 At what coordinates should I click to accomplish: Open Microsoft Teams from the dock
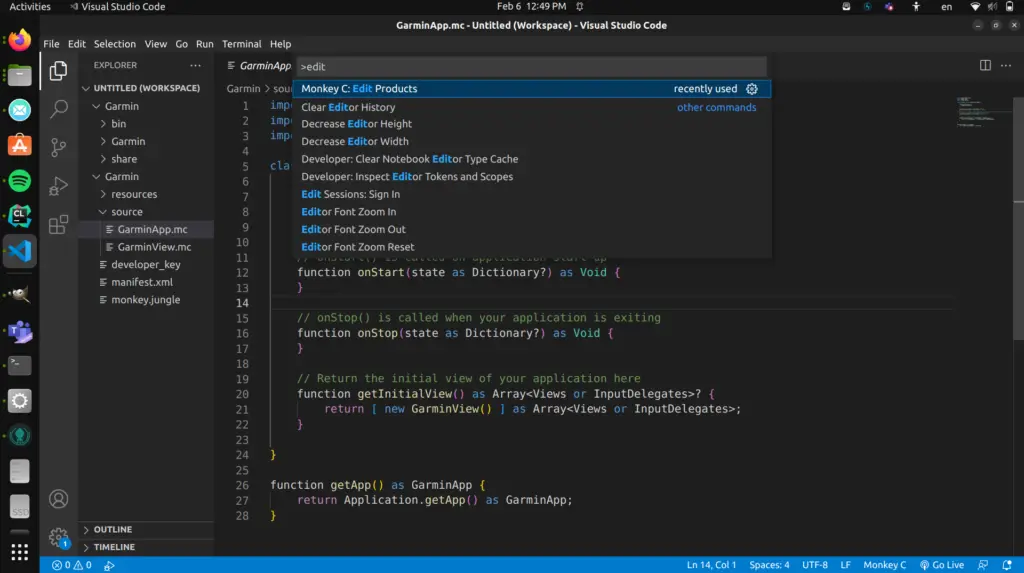click(20, 331)
